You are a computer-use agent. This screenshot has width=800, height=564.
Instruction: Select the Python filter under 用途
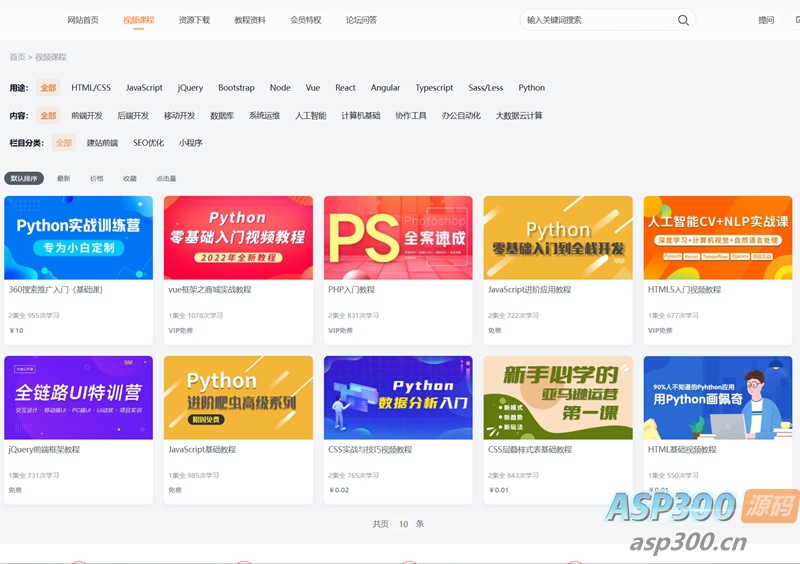[x=532, y=88]
